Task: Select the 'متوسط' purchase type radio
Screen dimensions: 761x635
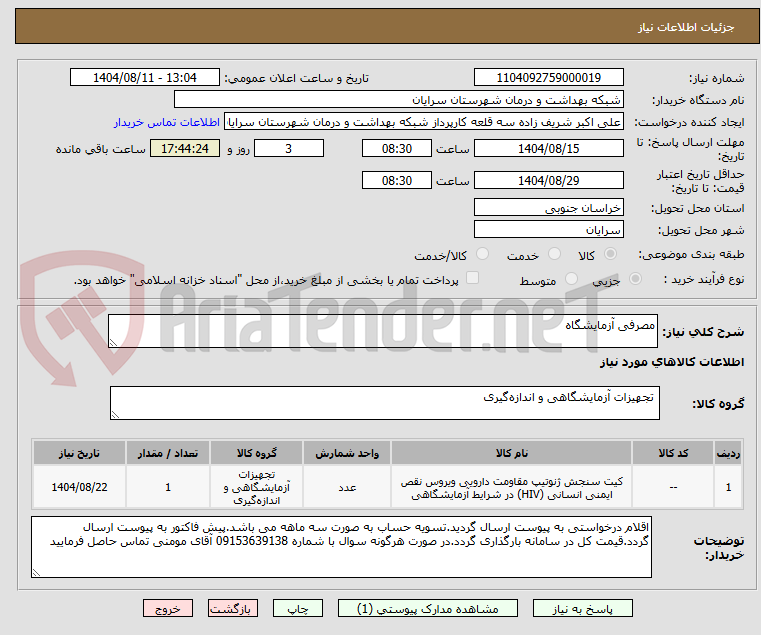Action: (571, 279)
